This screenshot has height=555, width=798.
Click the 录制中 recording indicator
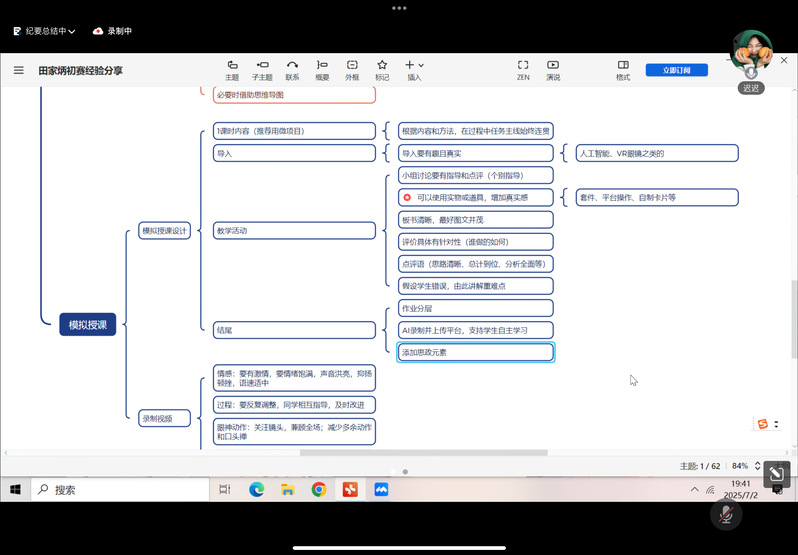(112, 31)
